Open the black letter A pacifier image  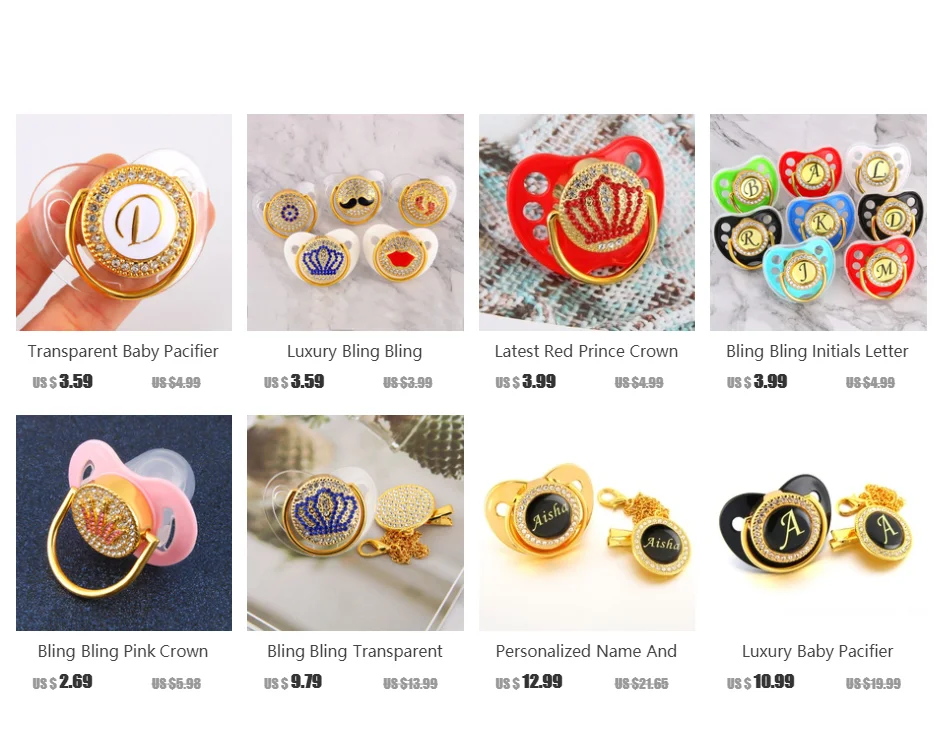click(819, 523)
